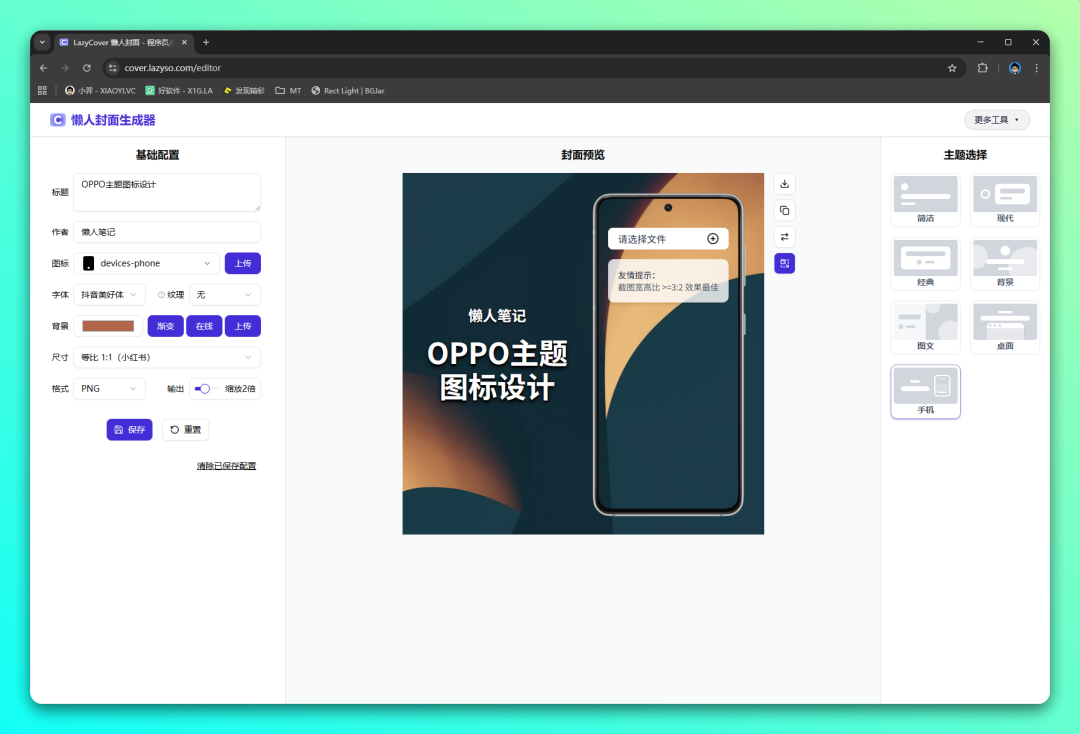Close the LazyCover tab
This screenshot has height=734, width=1080.
tap(185, 43)
